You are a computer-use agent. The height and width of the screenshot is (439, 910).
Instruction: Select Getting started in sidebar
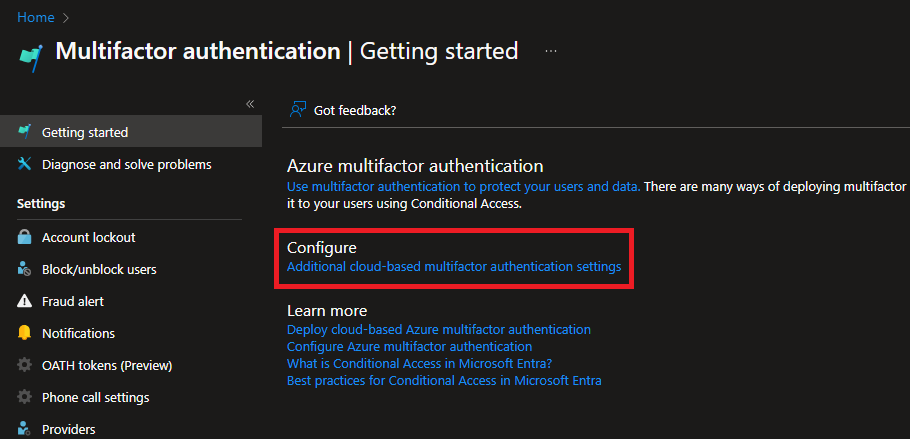pos(131,132)
